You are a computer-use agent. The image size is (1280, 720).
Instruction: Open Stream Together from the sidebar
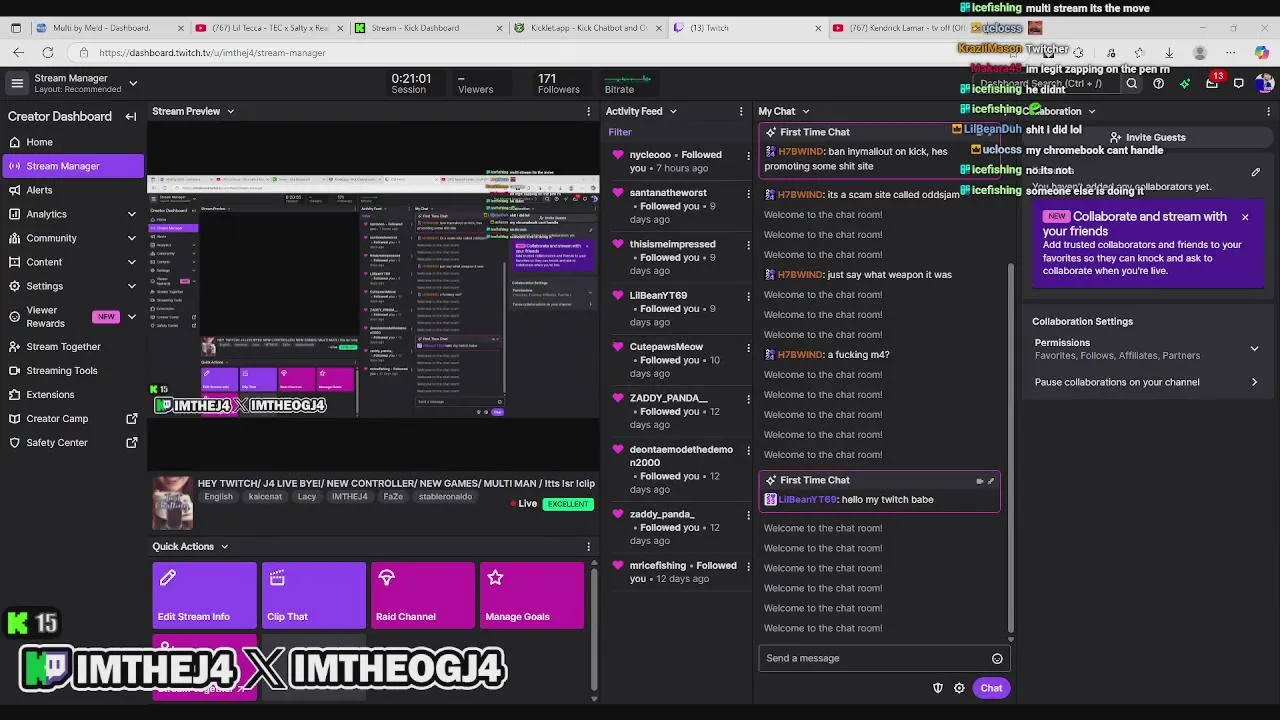point(63,346)
